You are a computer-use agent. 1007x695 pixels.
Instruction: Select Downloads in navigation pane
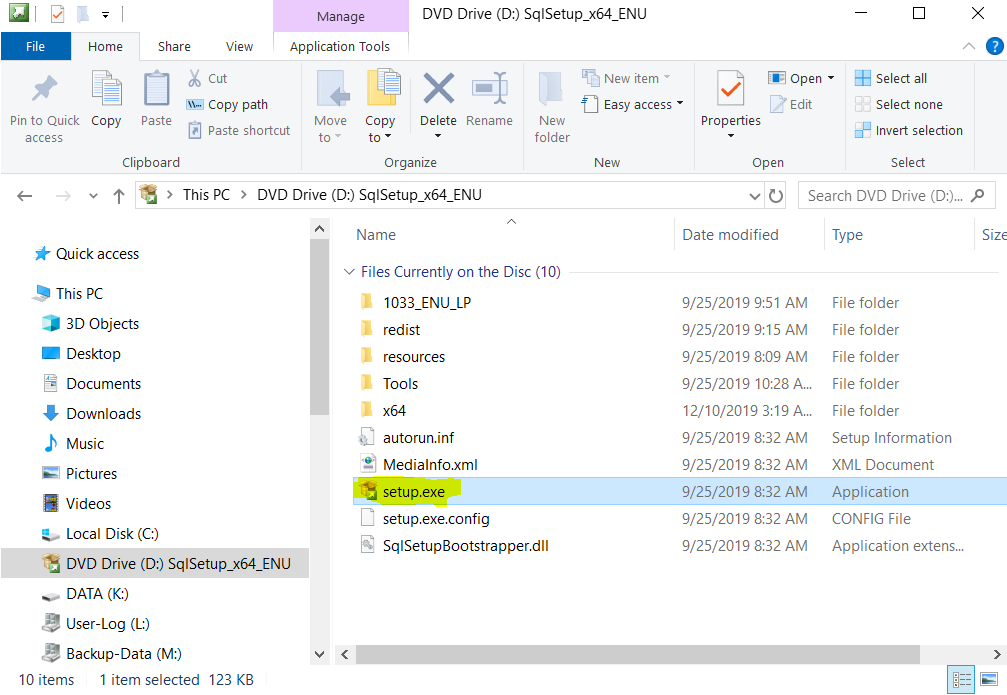[x=103, y=414]
